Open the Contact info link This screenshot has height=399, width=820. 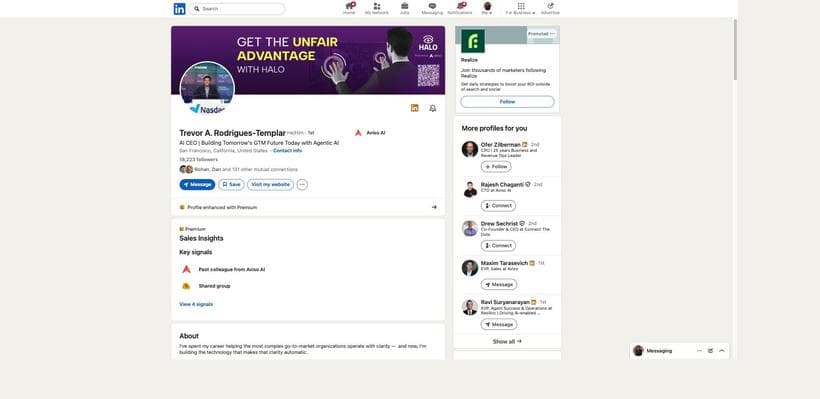click(287, 151)
